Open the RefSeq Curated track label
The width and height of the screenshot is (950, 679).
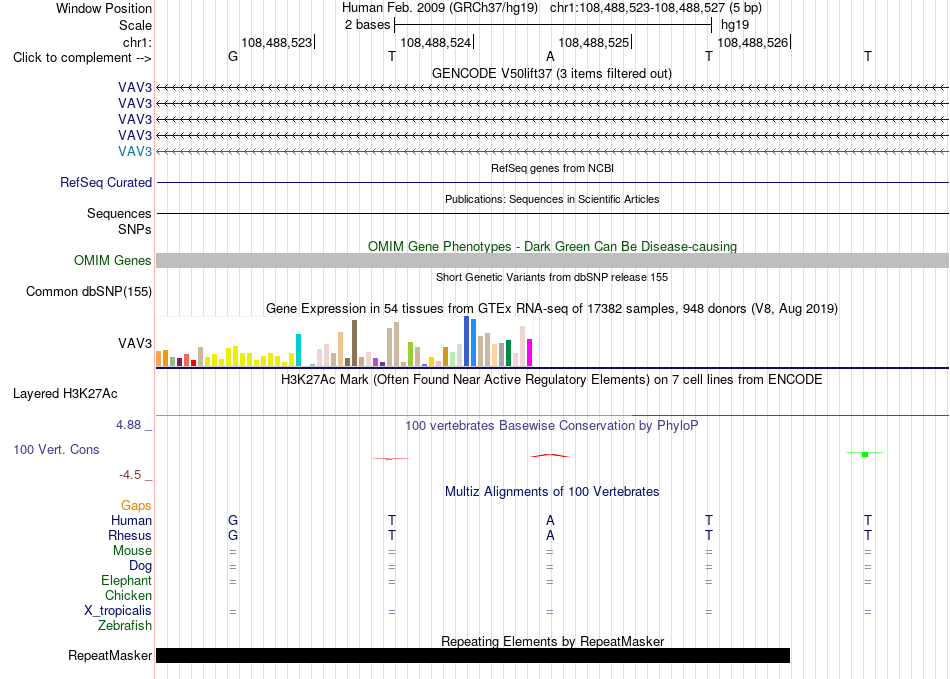click(105, 182)
